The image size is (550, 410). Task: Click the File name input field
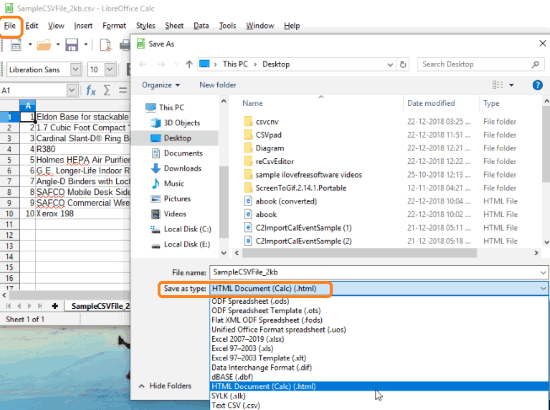click(x=378, y=273)
